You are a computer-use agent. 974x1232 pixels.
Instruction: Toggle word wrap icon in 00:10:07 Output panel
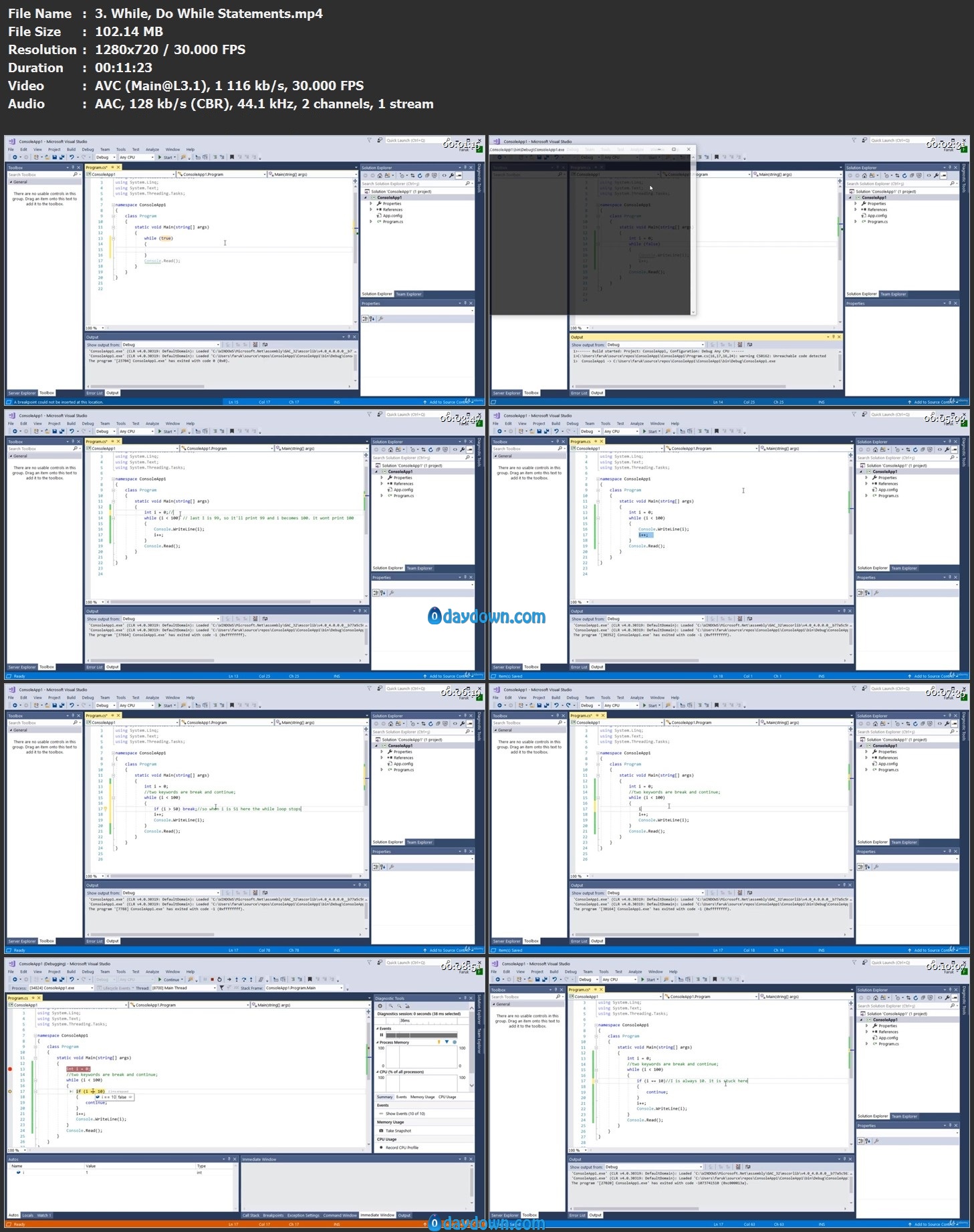[x=747, y=1167]
